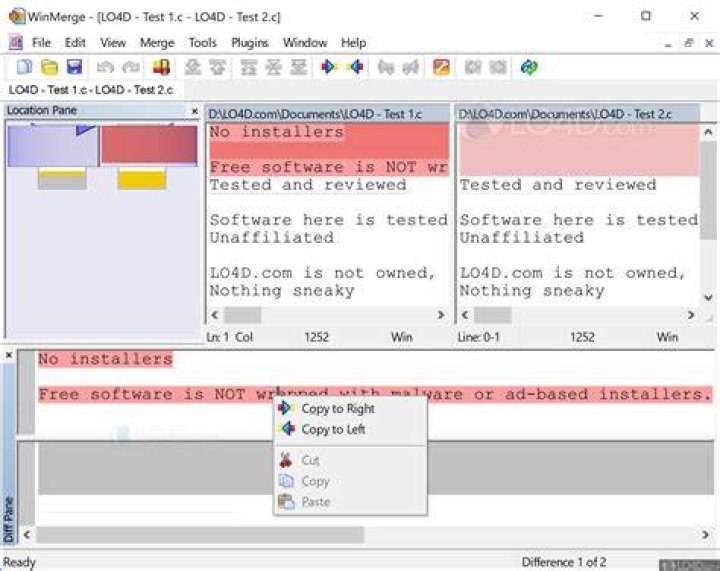Open the Edit menu
This screenshot has height=571, width=720.
point(75,43)
